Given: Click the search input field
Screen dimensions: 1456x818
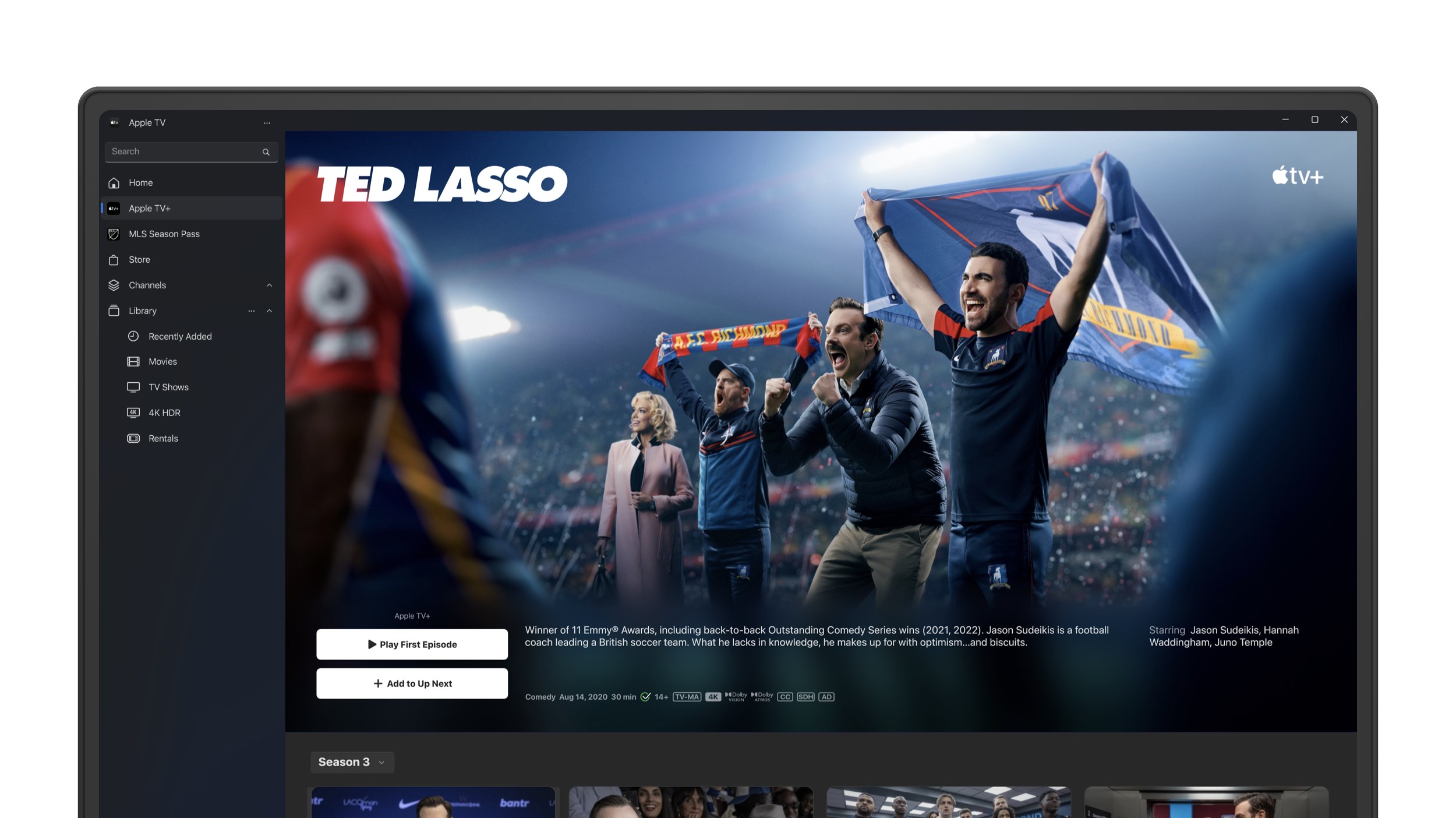Looking at the screenshot, I should point(189,151).
